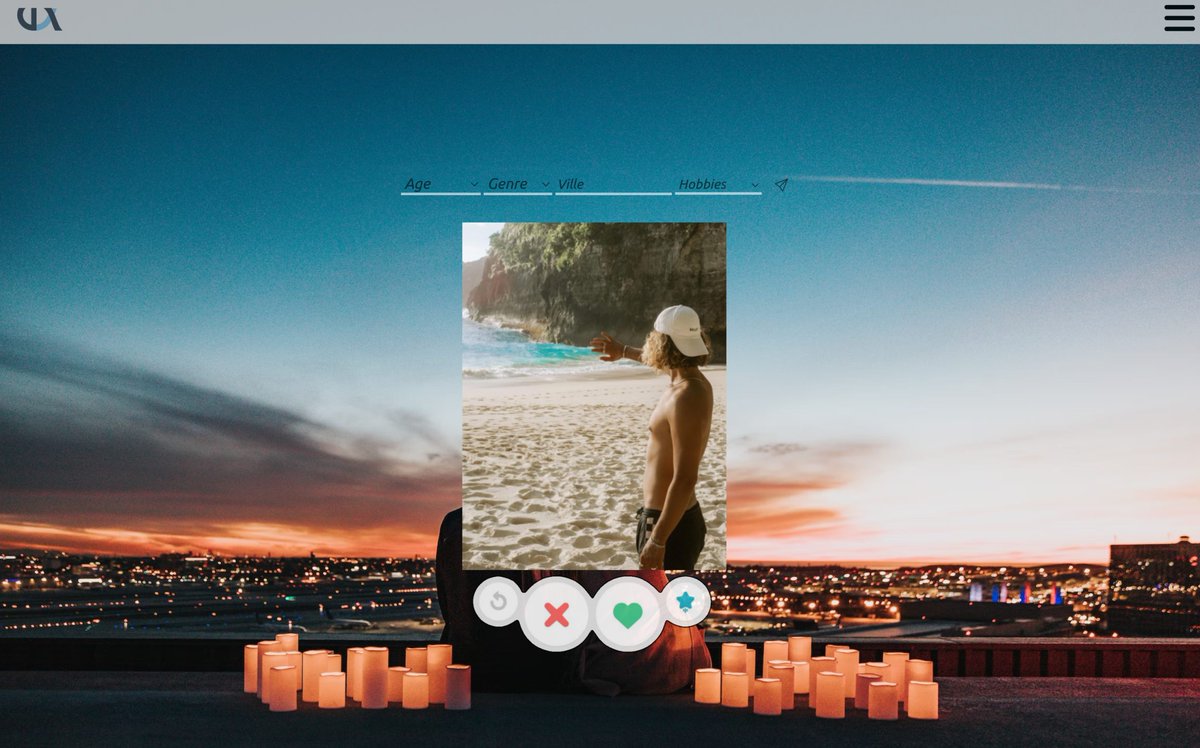Focus the Ville input field
1200x748 pixels.
click(614, 184)
